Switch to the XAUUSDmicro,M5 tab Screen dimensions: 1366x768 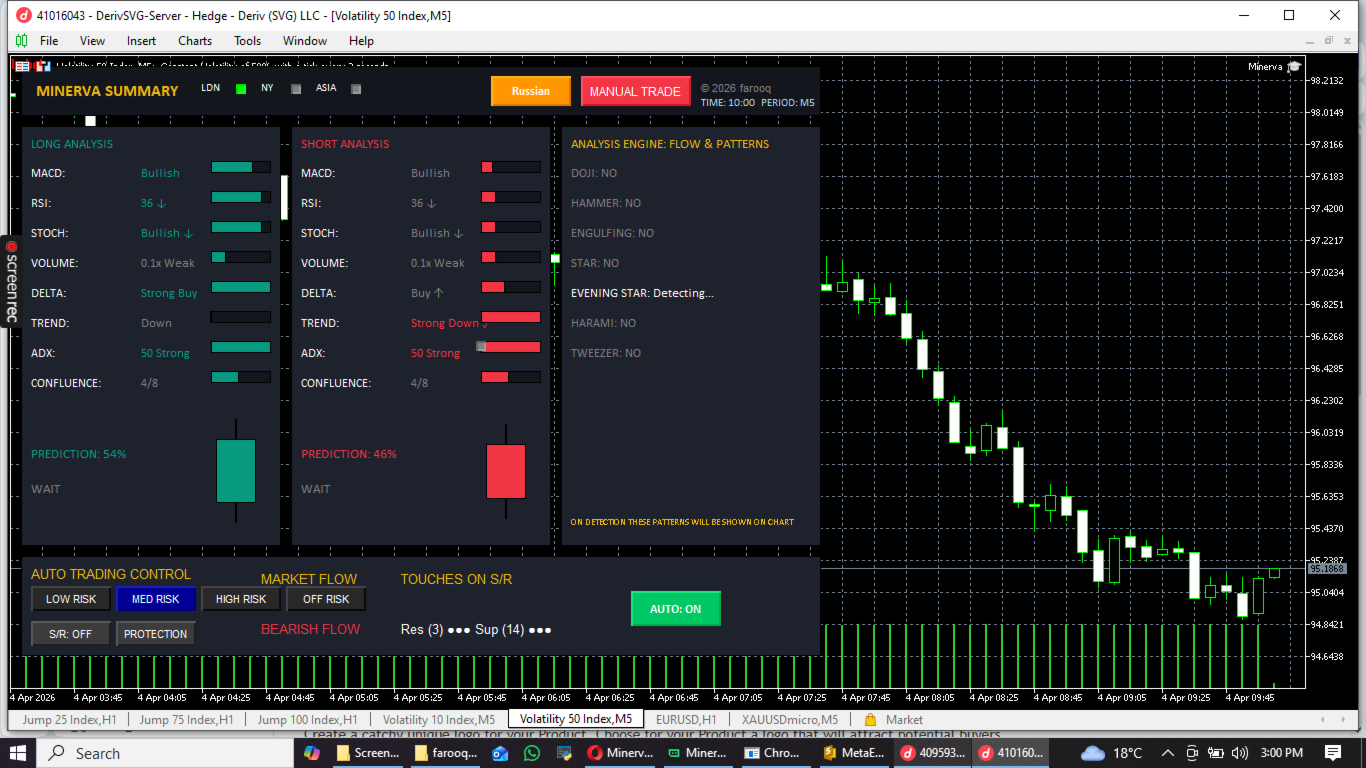tap(789, 720)
